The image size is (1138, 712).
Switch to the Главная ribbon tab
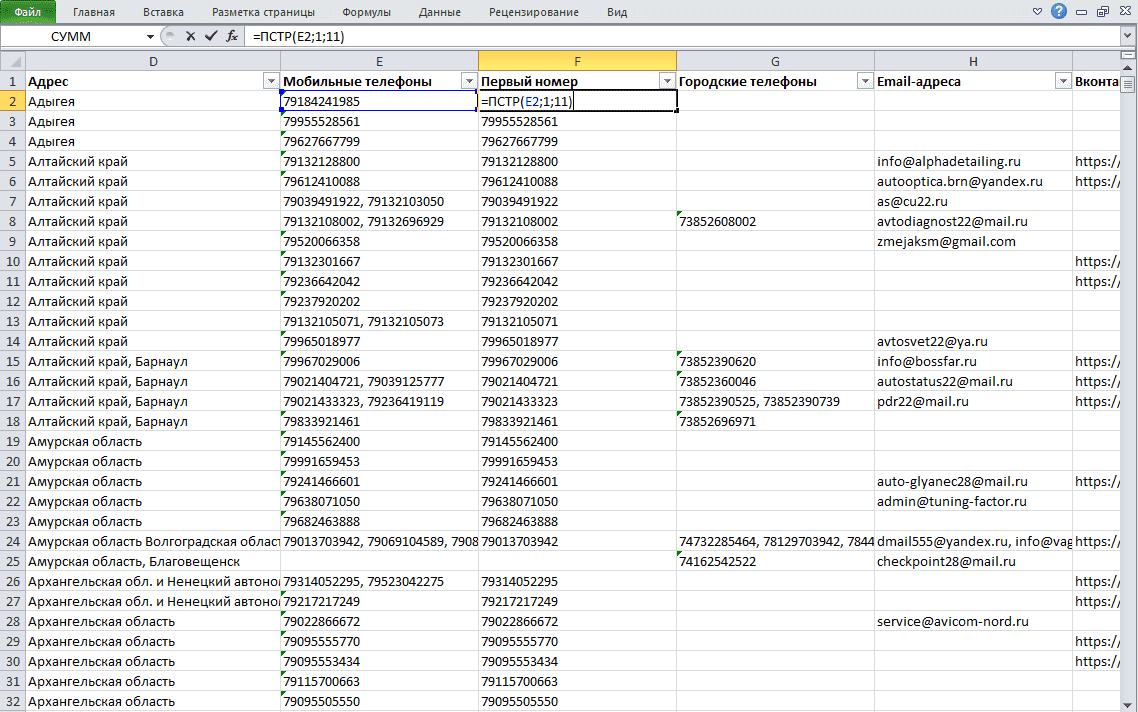pos(94,12)
